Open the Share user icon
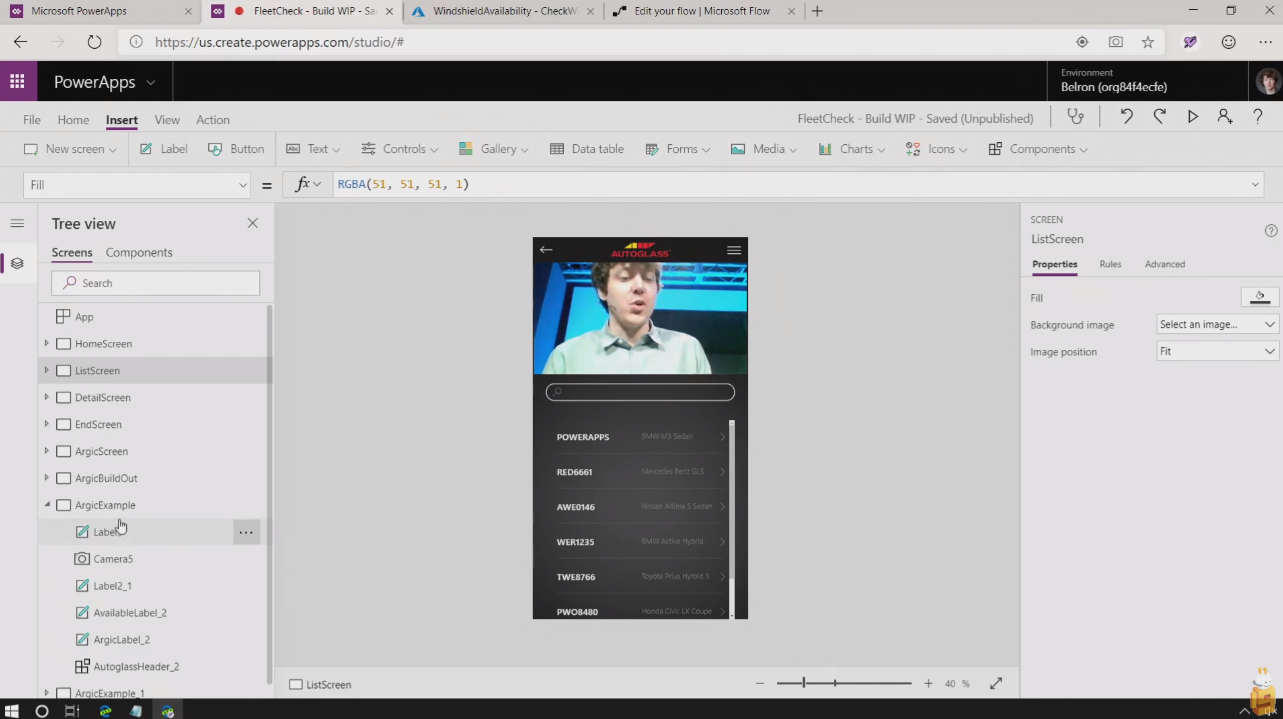This screenshot has height=719, width=1283. pos(1225,117)
